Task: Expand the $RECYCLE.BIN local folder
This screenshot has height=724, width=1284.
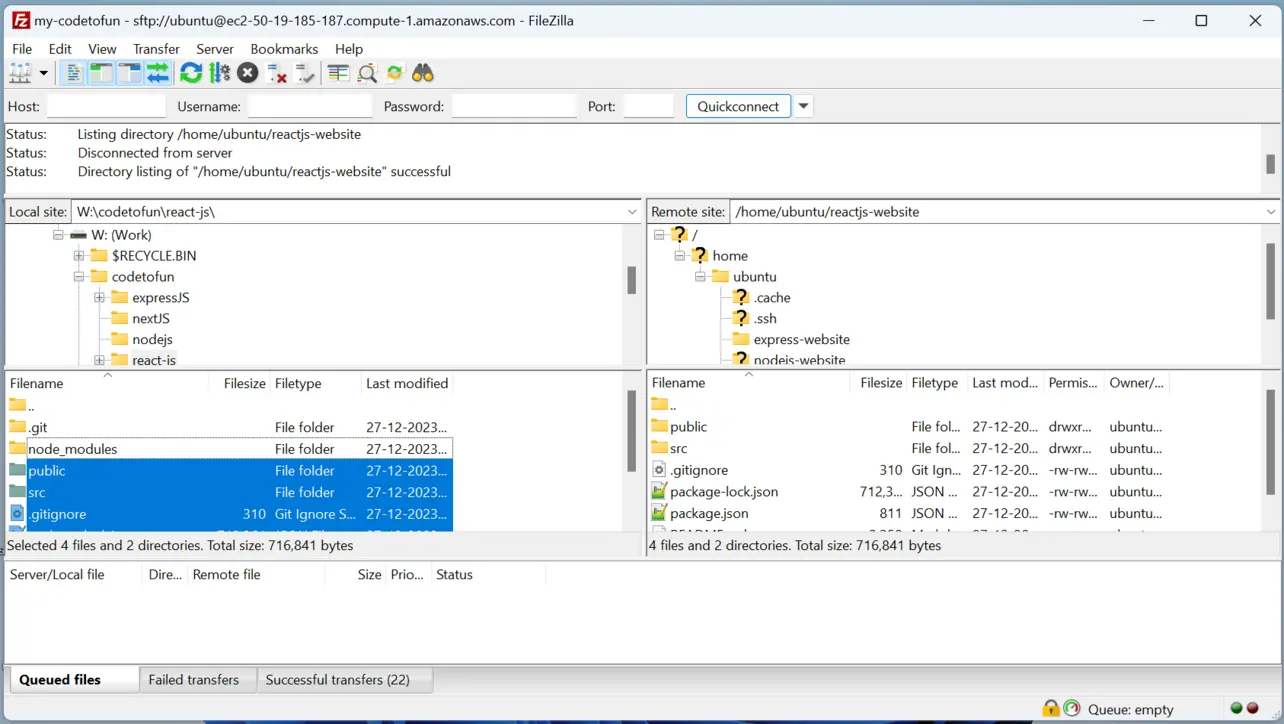Action: click(x=79, y=256)
